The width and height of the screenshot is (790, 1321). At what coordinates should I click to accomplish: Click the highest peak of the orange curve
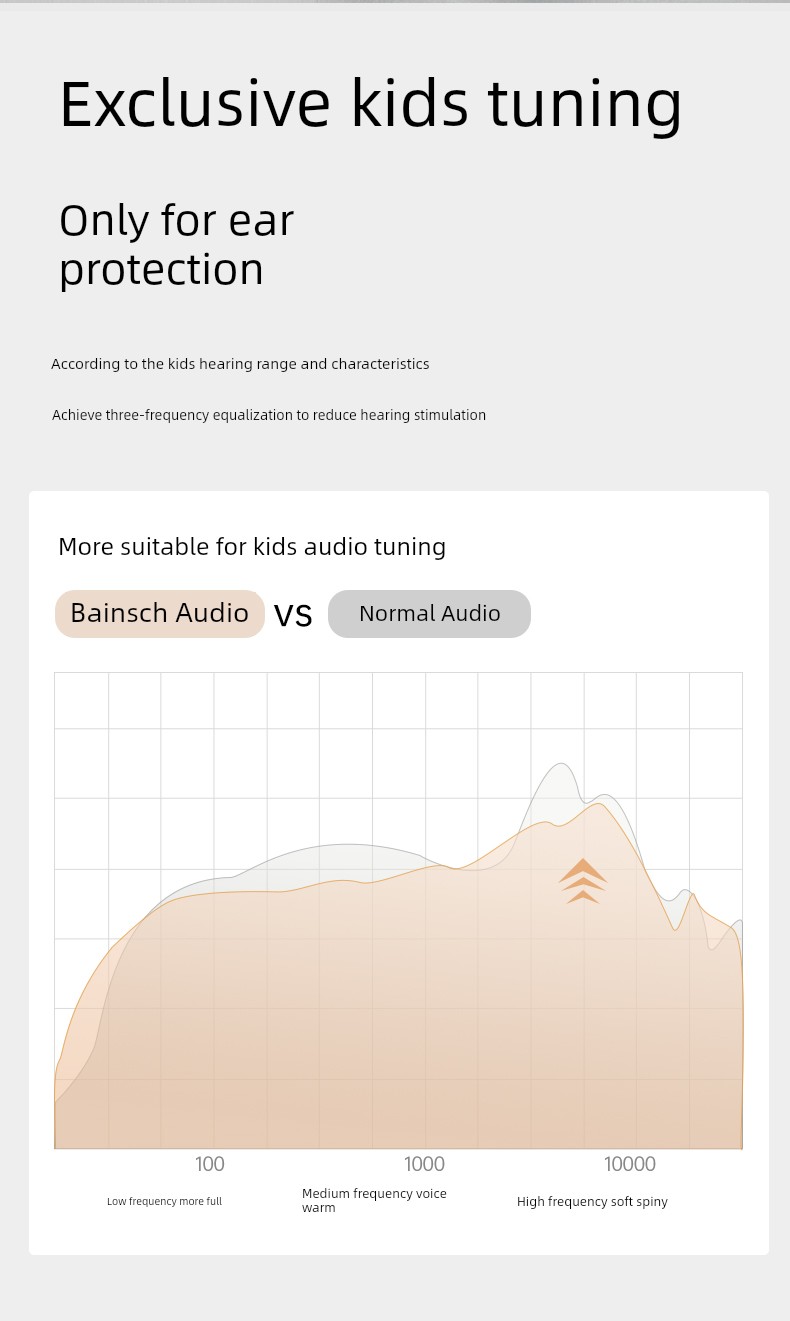[598, 805]
